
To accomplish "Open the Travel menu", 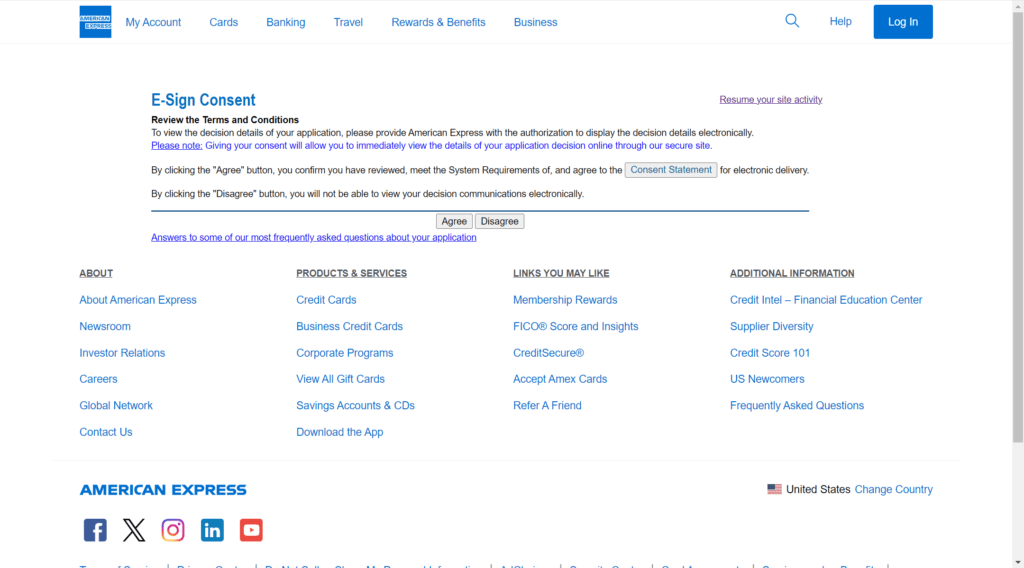I will coord(348,22).
